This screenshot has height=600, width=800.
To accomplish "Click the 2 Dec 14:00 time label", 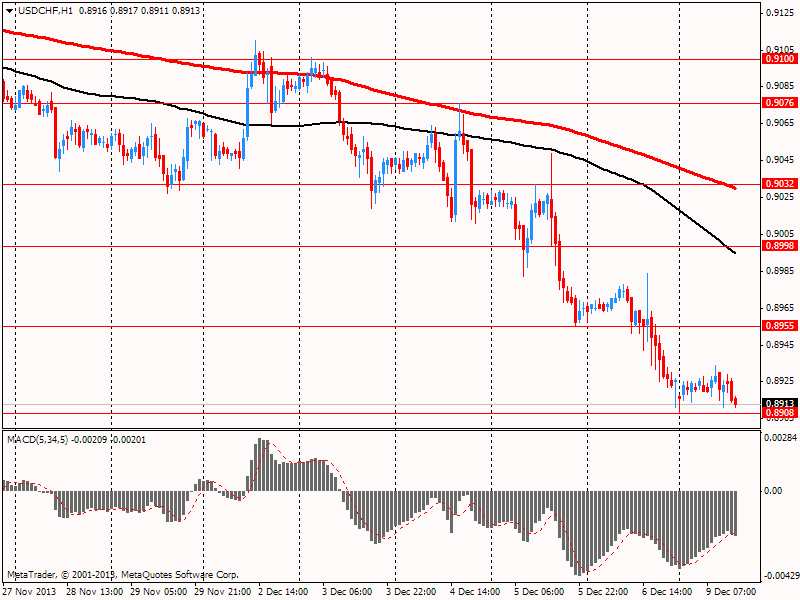I will tap(284, 592).
